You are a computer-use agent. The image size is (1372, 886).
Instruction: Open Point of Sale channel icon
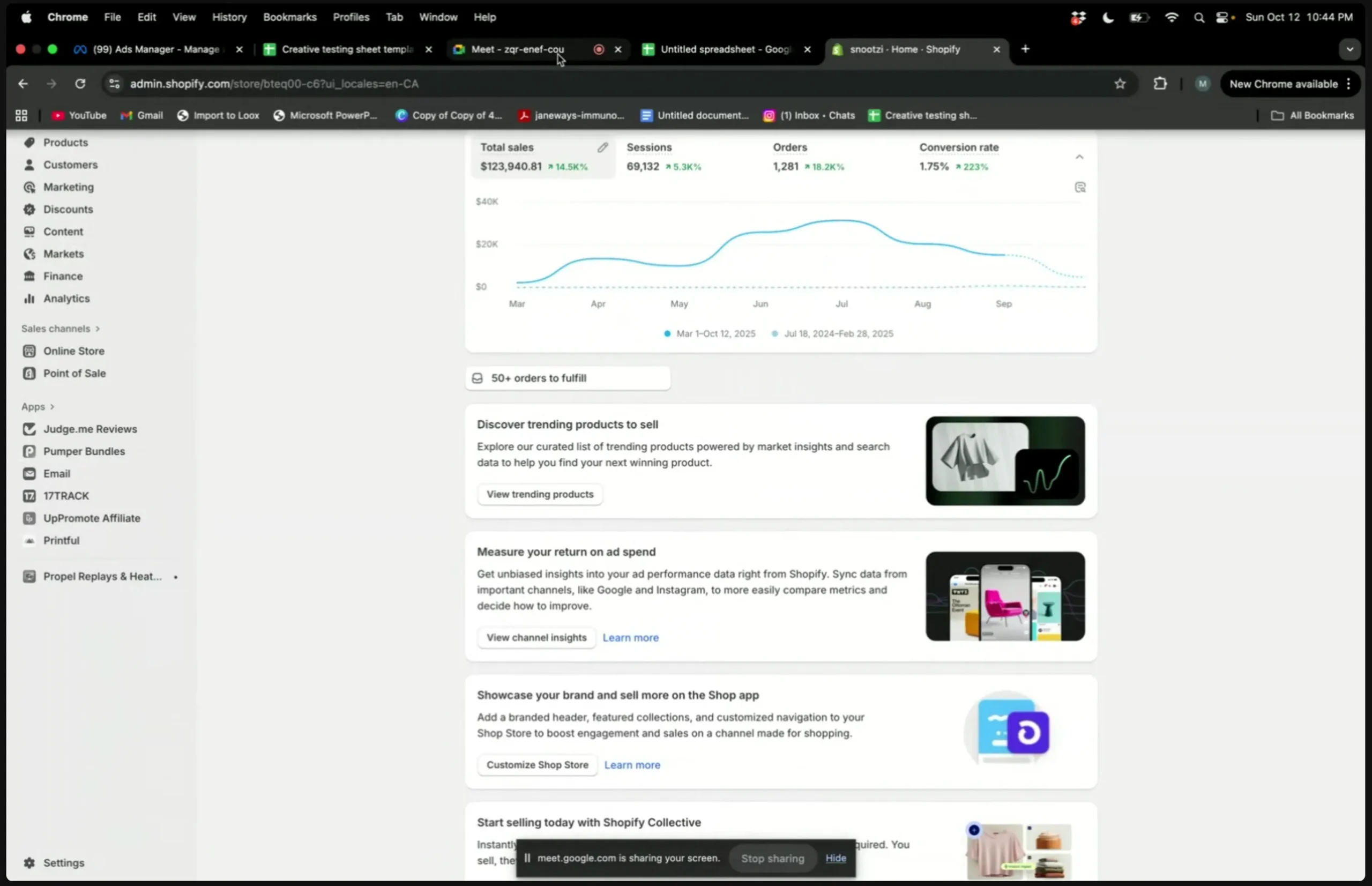point(29,374)
